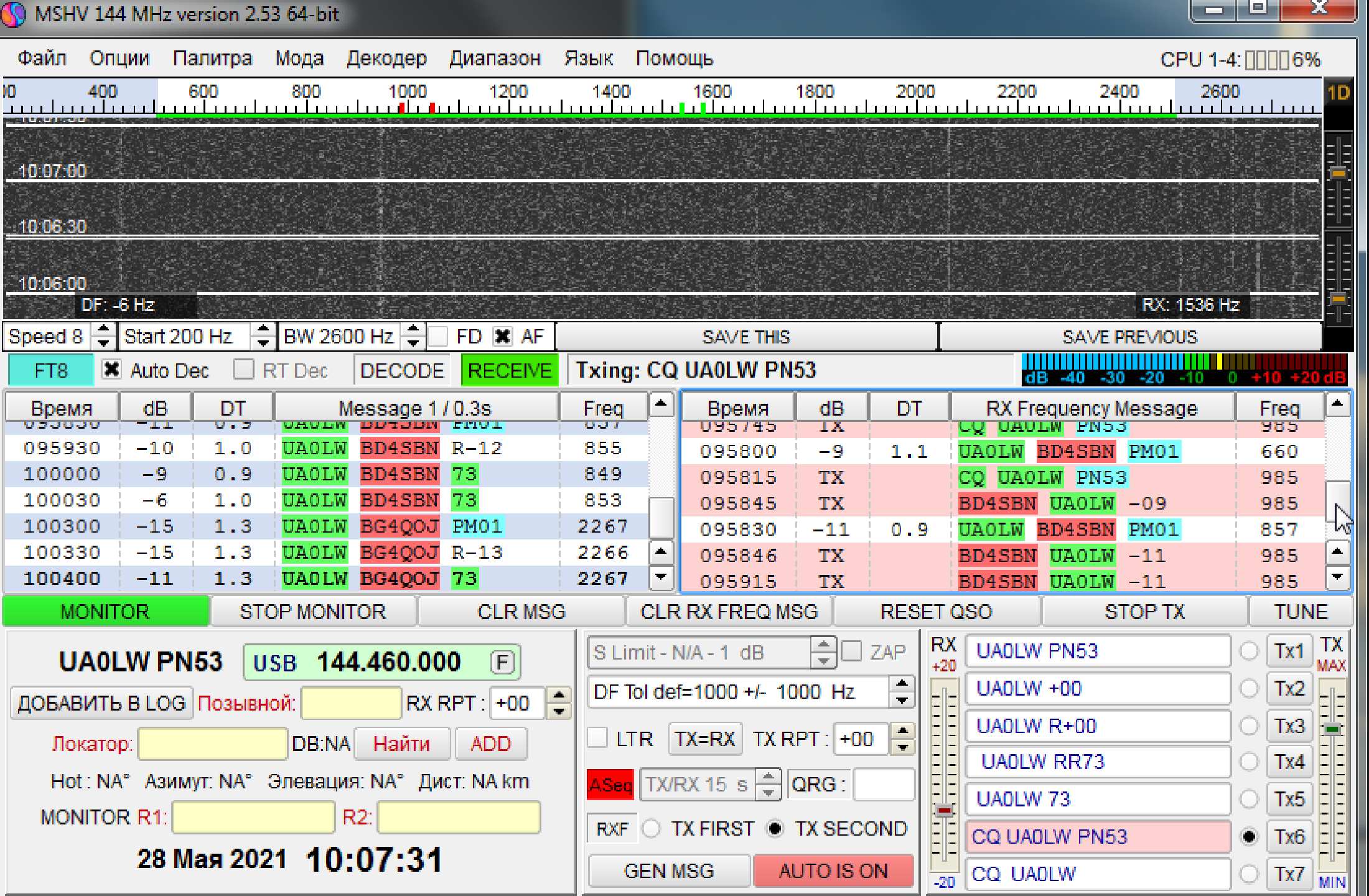Click the TUNE button
The width and height of the screenshot is (1369, 896).
click(1301, 612)
